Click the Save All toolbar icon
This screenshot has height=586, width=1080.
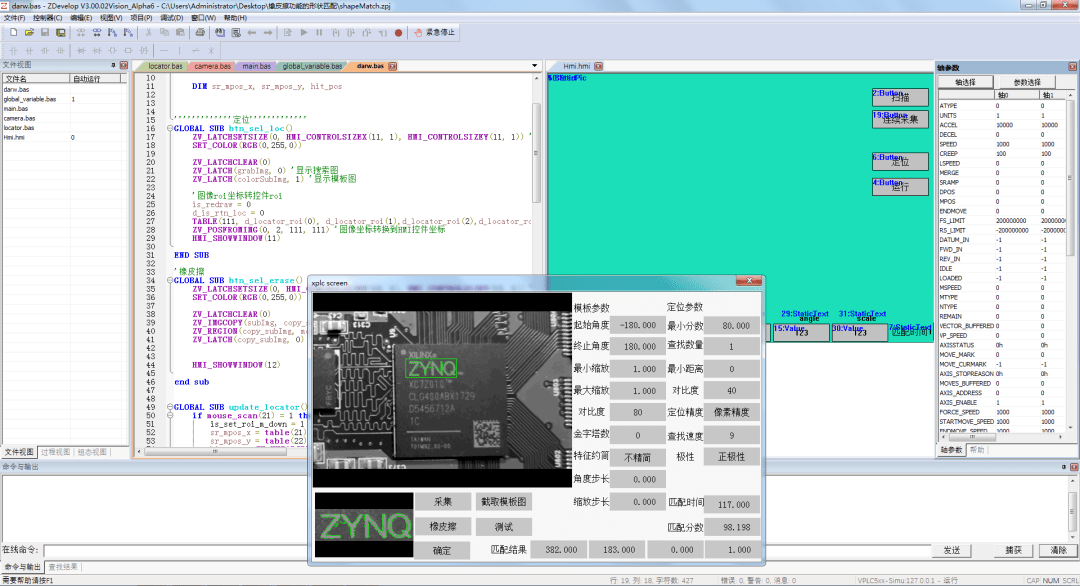pos(61,33)
